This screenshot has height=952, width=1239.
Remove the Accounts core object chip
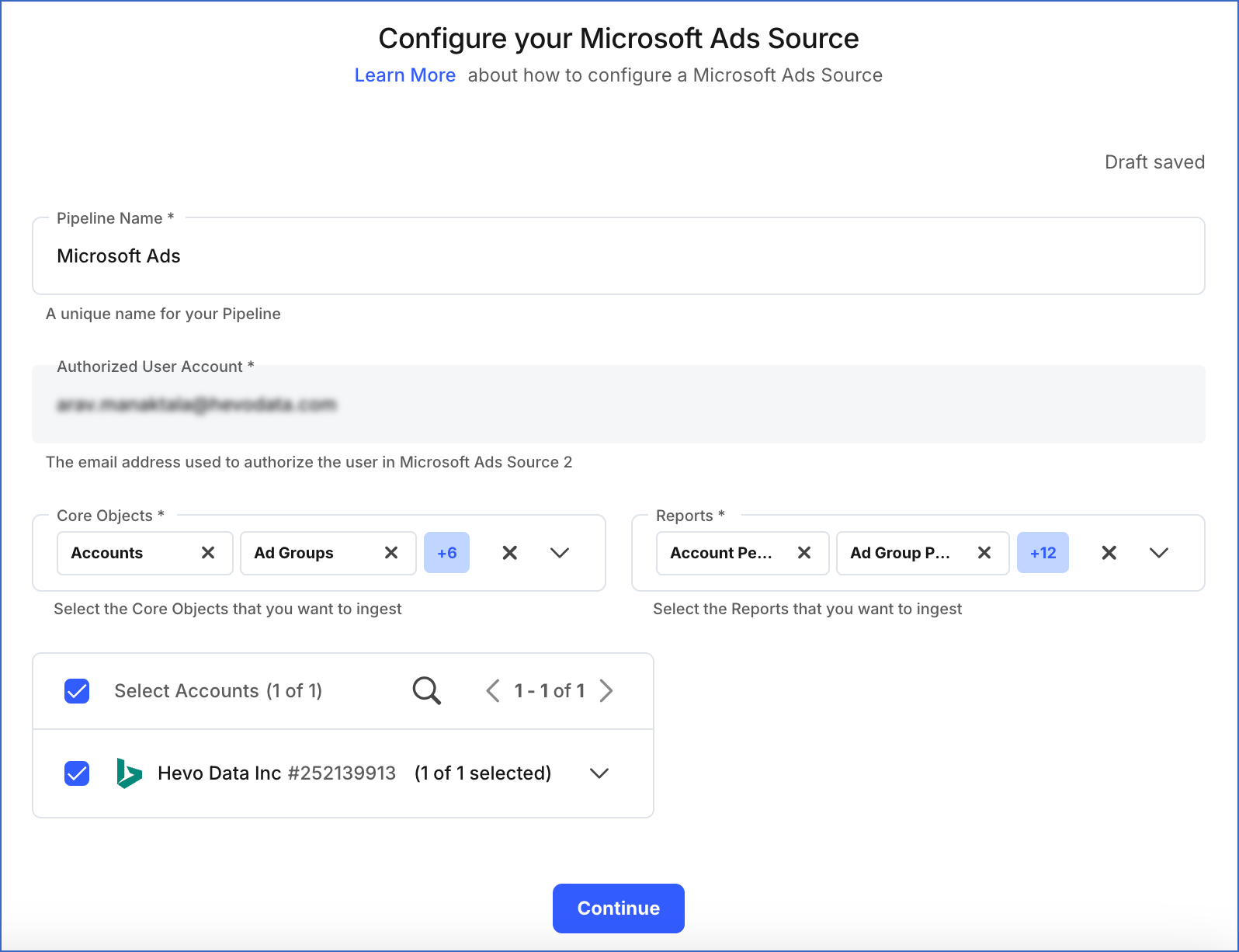[208, 553]
